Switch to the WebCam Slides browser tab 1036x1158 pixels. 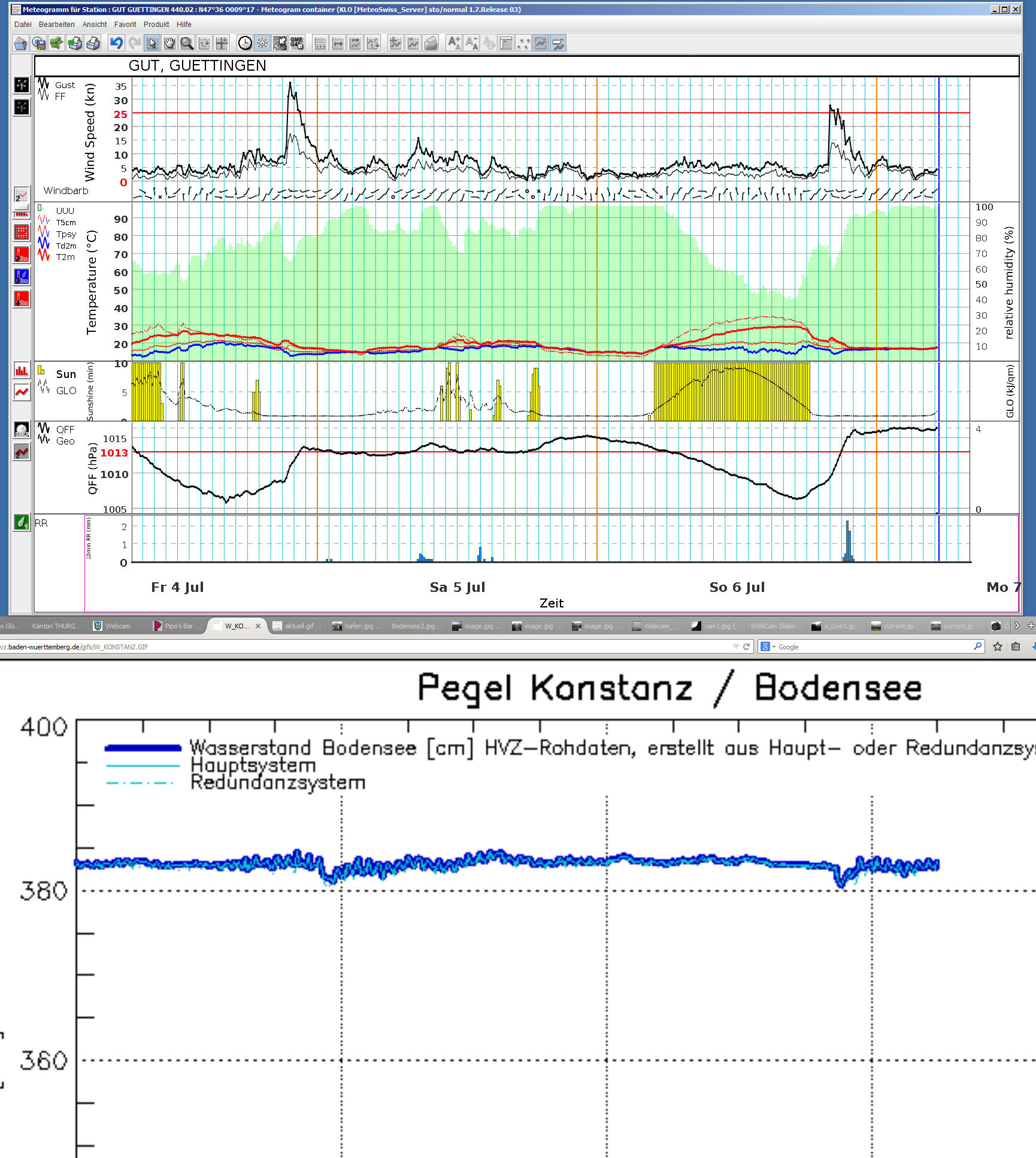coord(775,626)
